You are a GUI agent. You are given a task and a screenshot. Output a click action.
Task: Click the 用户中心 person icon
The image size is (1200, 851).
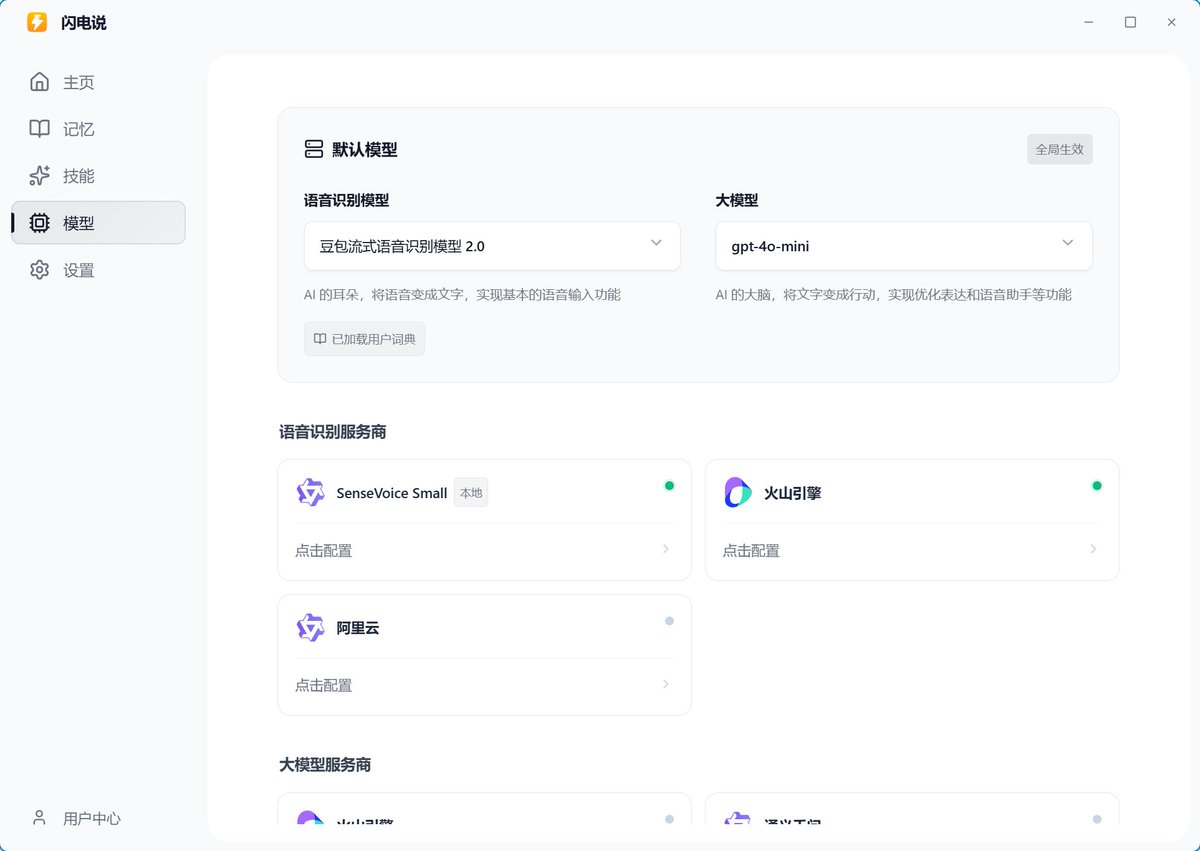39,818
